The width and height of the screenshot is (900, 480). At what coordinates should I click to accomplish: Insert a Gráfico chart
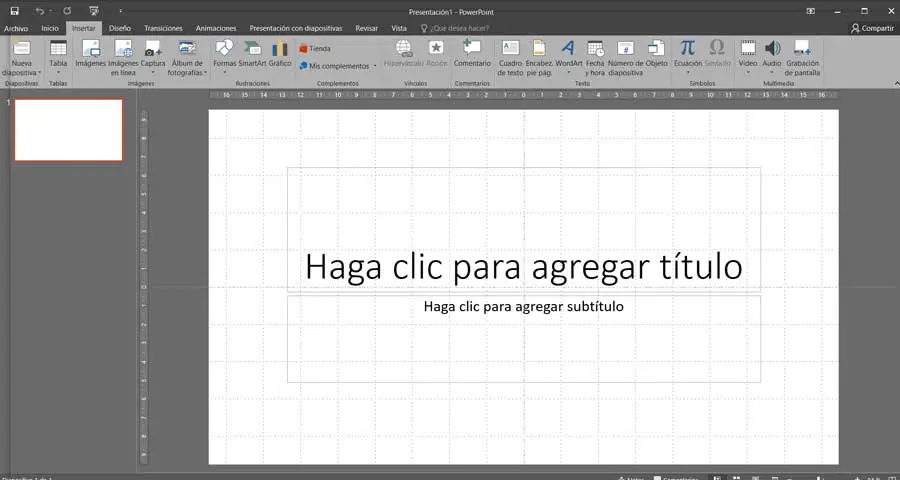[x=280, y=54]
